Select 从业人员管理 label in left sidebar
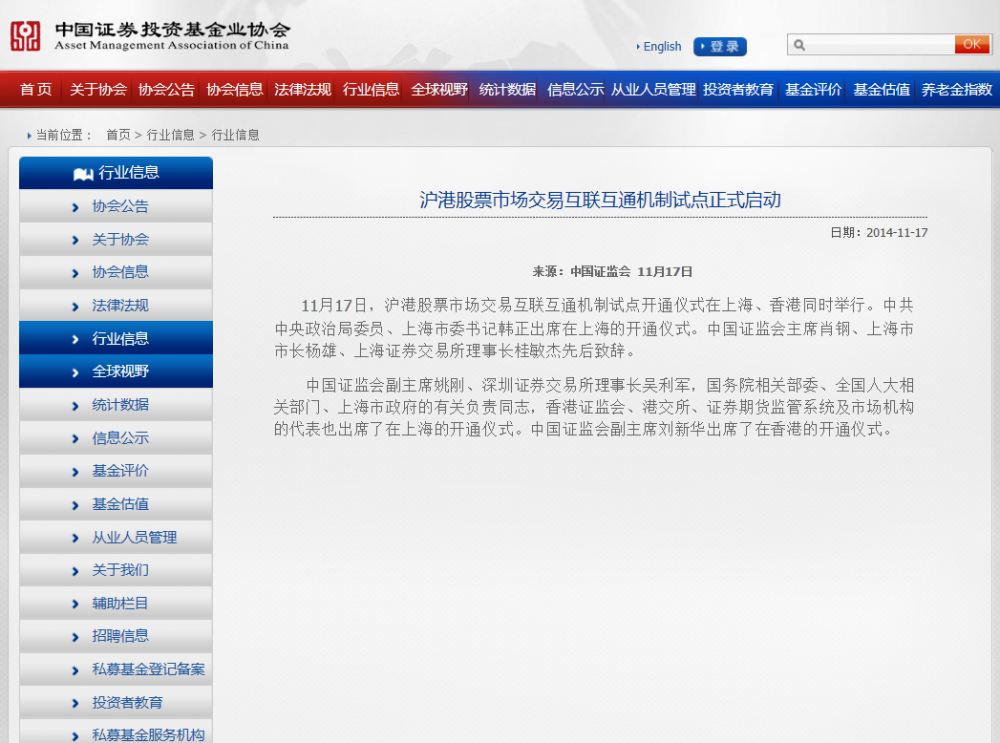 [x=135, y=537]
